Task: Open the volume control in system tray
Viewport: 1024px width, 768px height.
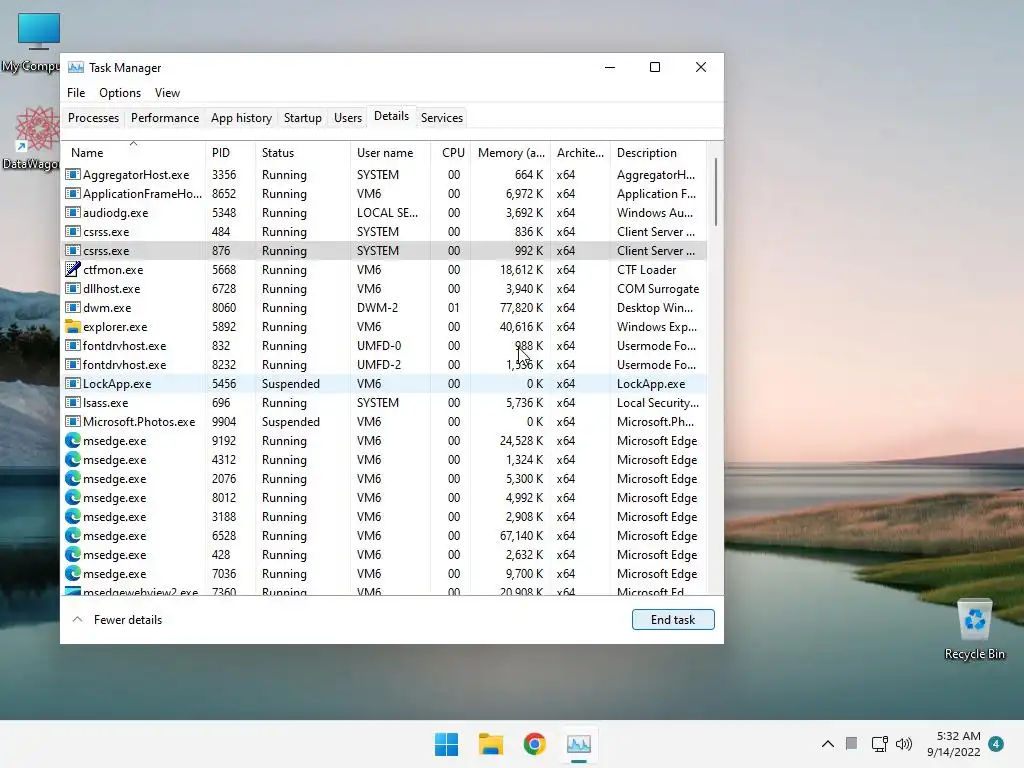Action: pos(904,744)
